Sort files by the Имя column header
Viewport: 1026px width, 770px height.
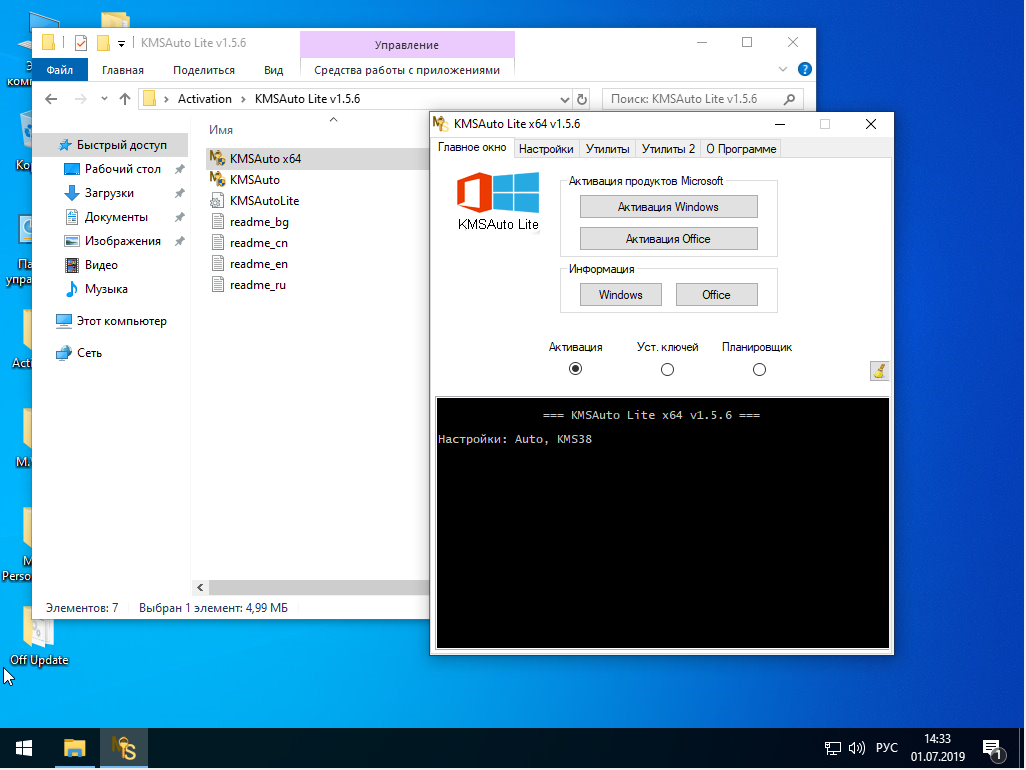(x=221, y=130)
